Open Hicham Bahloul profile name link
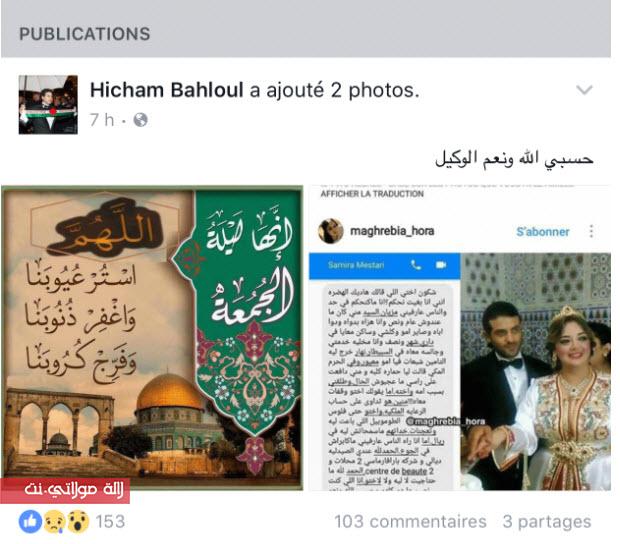 click(x=166, y=90)
